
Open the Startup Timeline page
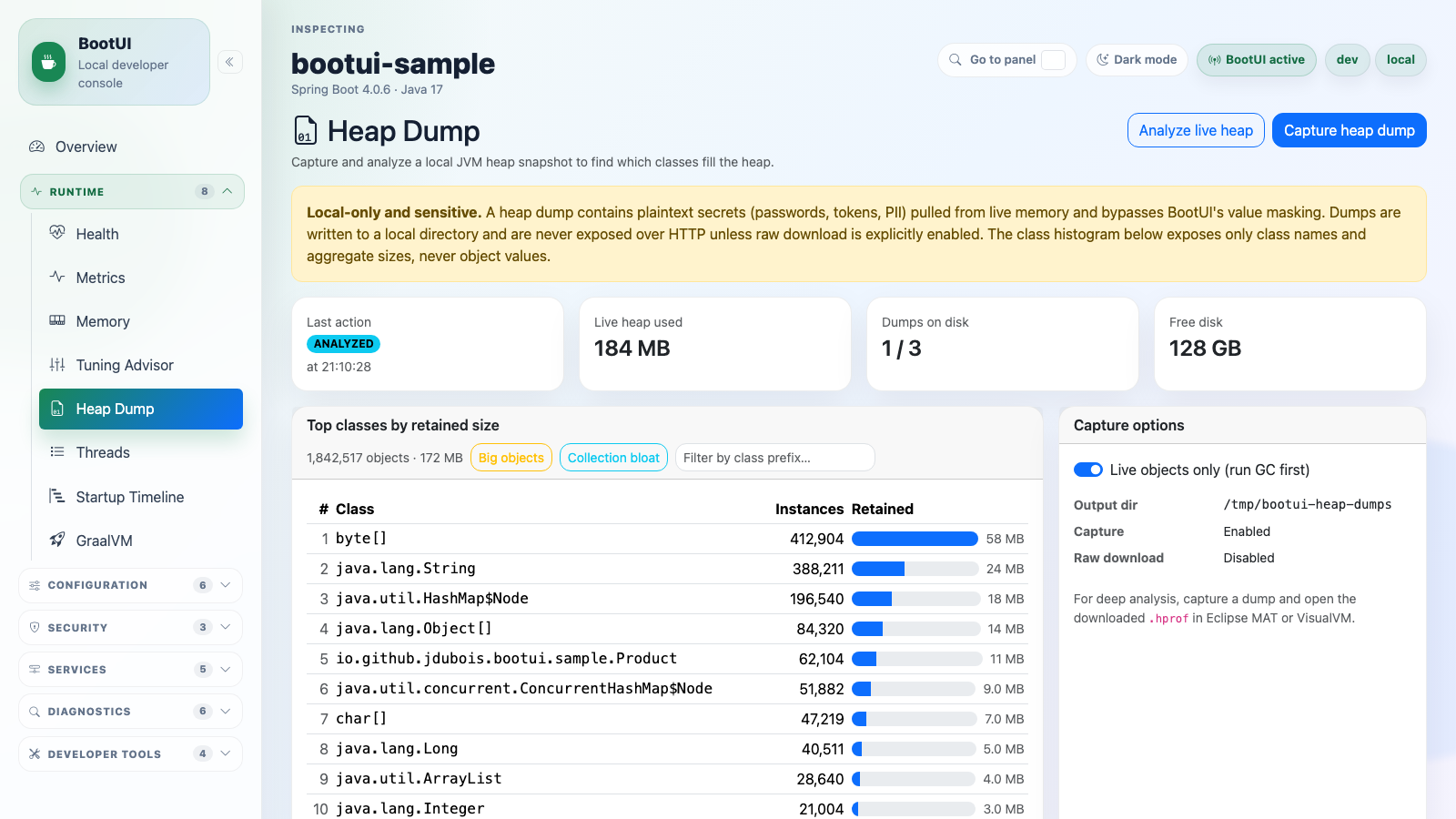coord(141,497)
